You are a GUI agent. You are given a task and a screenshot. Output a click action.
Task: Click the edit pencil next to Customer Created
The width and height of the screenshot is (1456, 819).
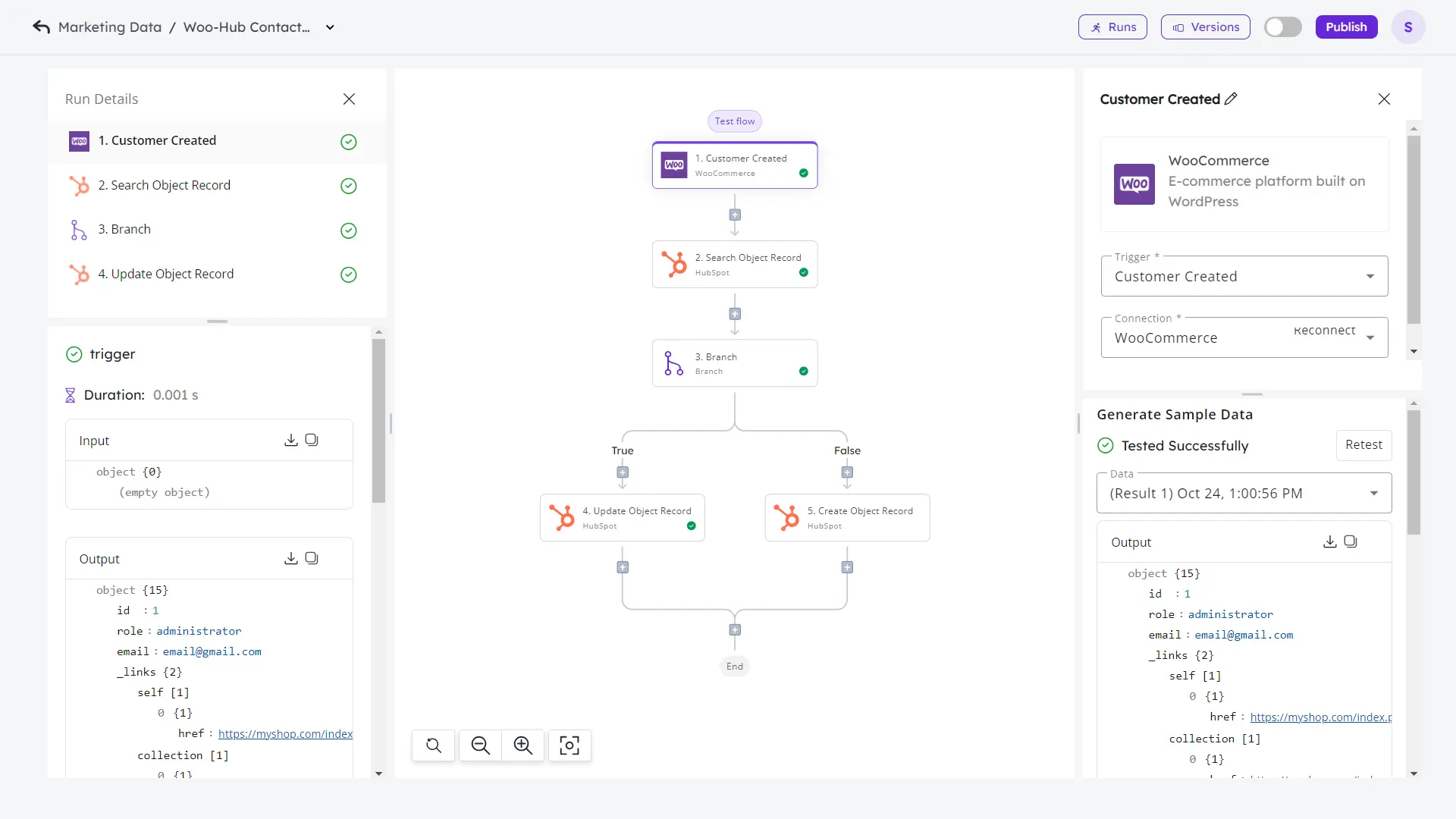tap(1231, 99)
